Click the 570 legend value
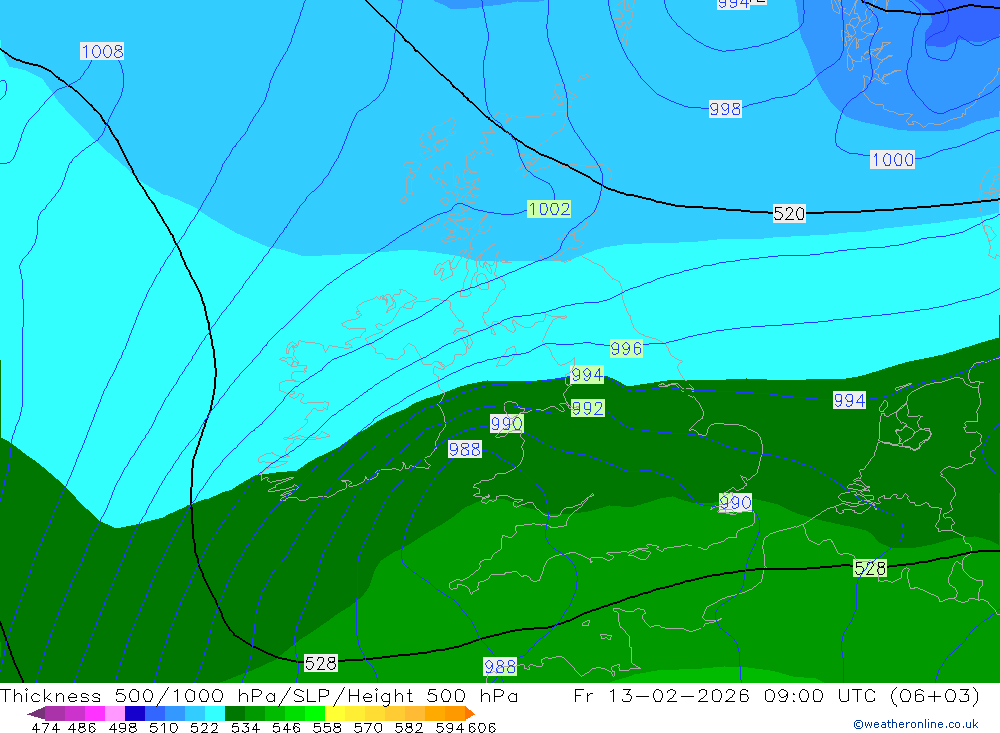 coord(368,728)
